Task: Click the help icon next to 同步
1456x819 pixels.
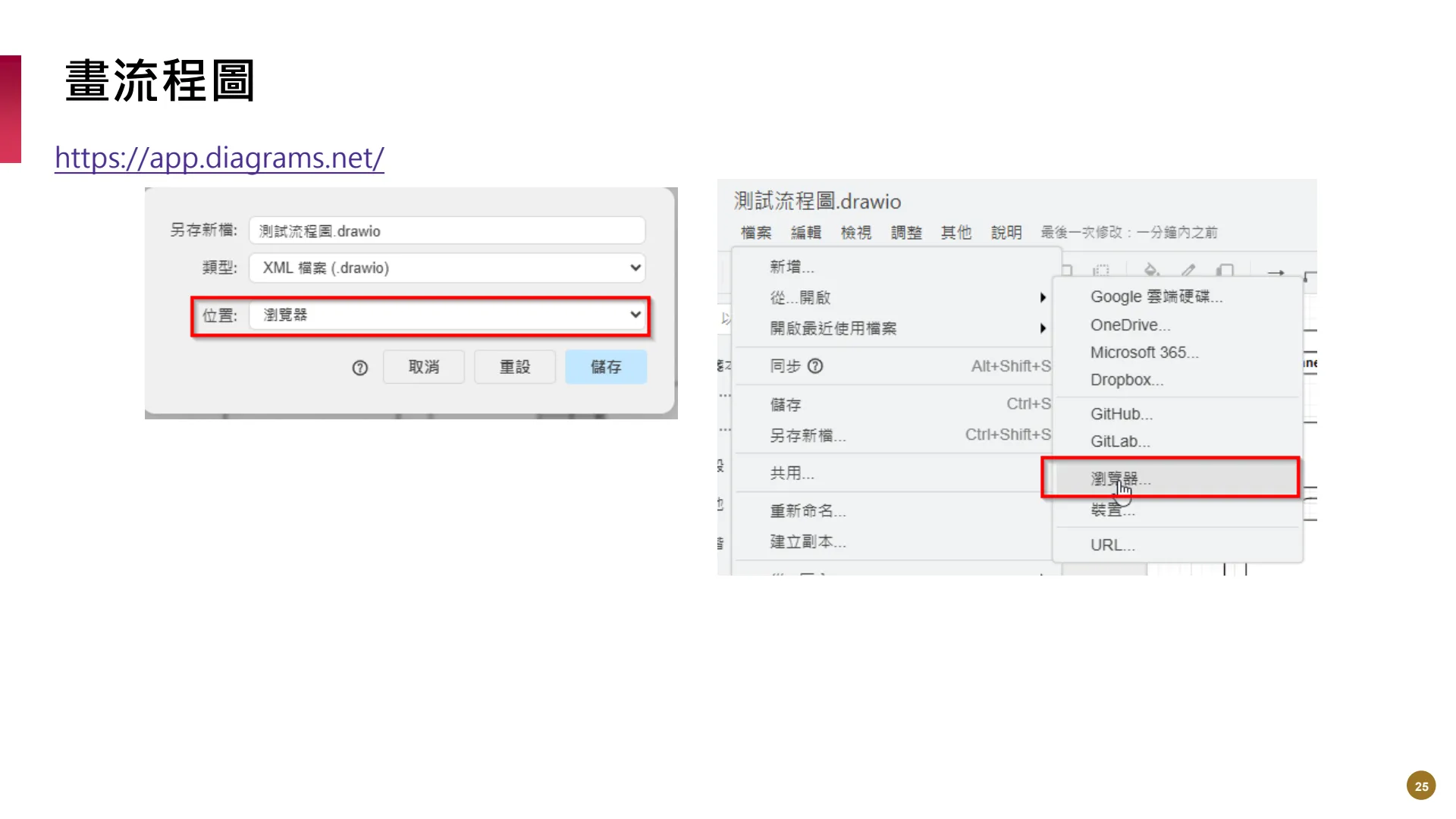Action: pyautogui.click(x=815, y=366)
